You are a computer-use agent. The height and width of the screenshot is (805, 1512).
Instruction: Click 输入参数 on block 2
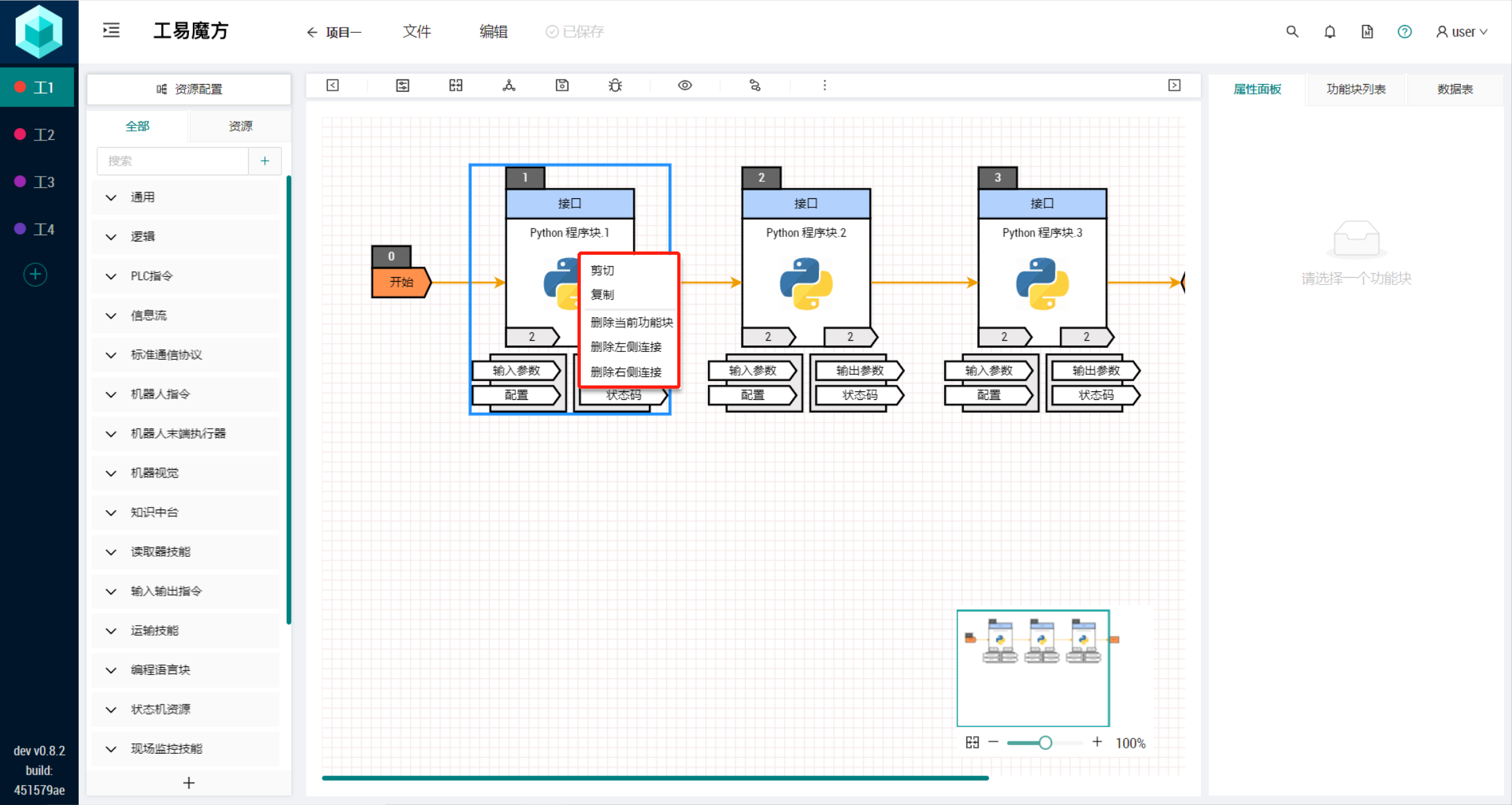(x=752, y=370)
